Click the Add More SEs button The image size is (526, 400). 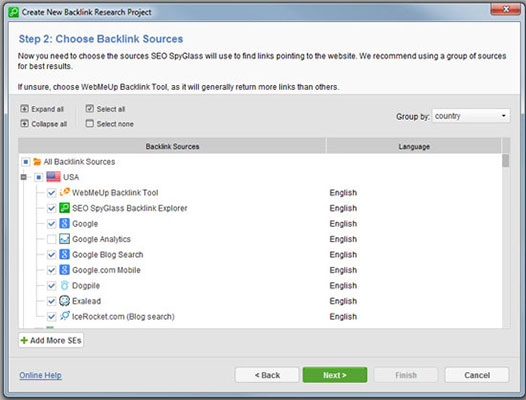51,340
